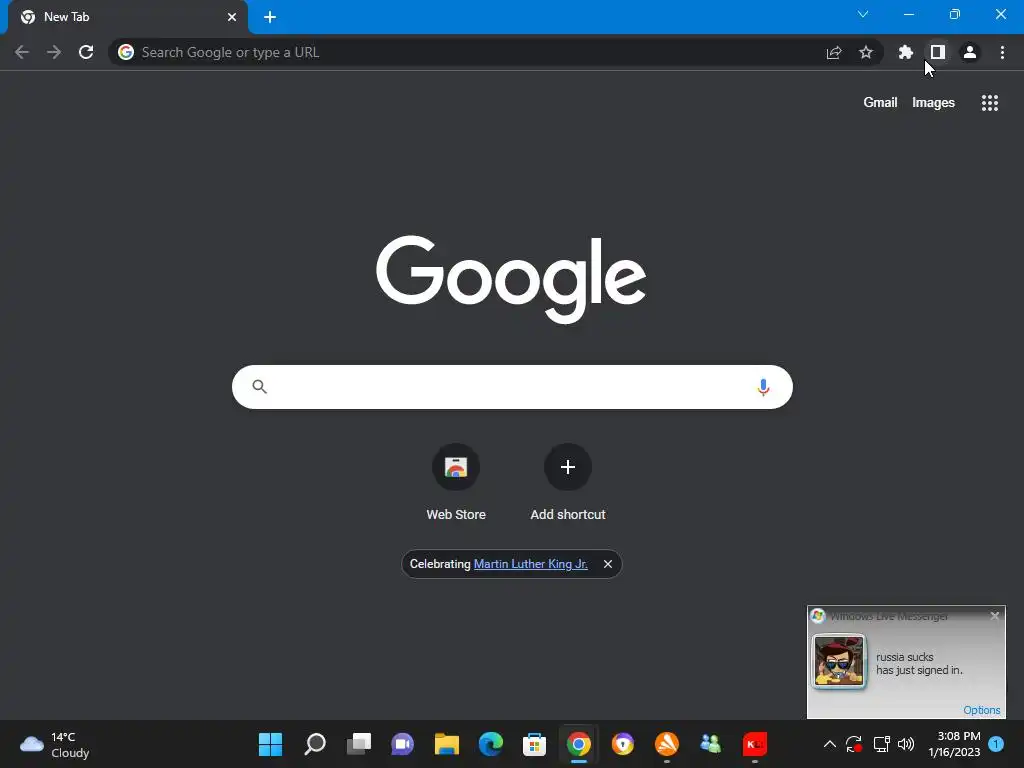Open Chrome's three-dot menu

1002,52
